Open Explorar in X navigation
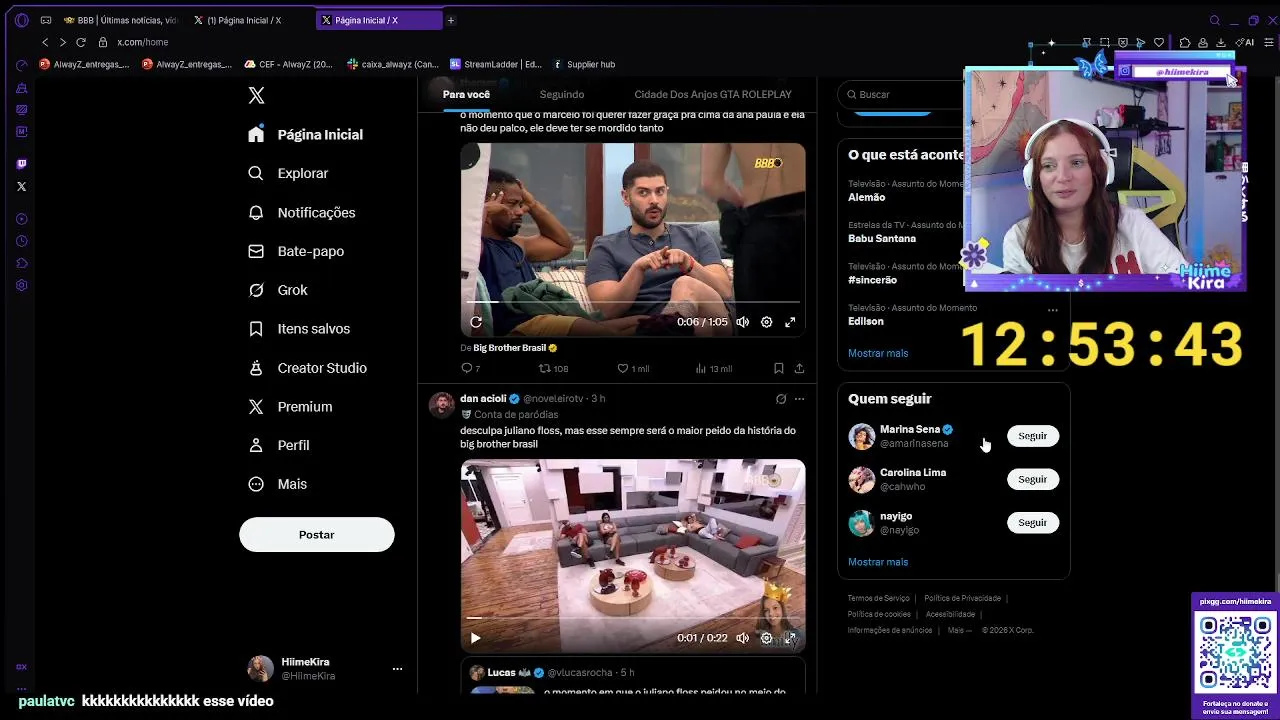The image size is (1280, 720). 289,173
